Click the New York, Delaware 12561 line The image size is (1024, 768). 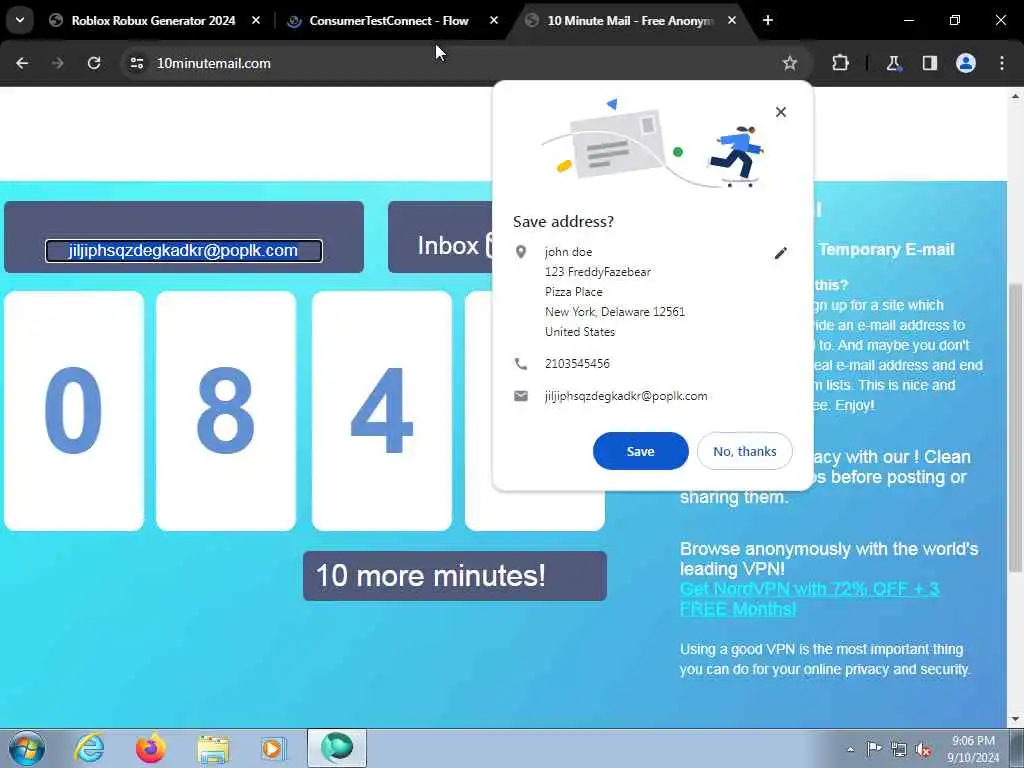(x=615, y=312)
